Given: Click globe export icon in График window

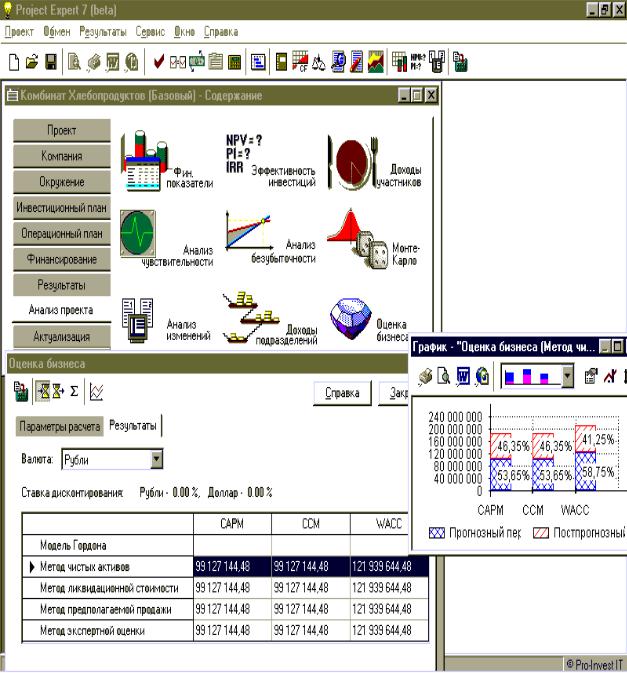Looking at the screenshot, I should [482, 376].
